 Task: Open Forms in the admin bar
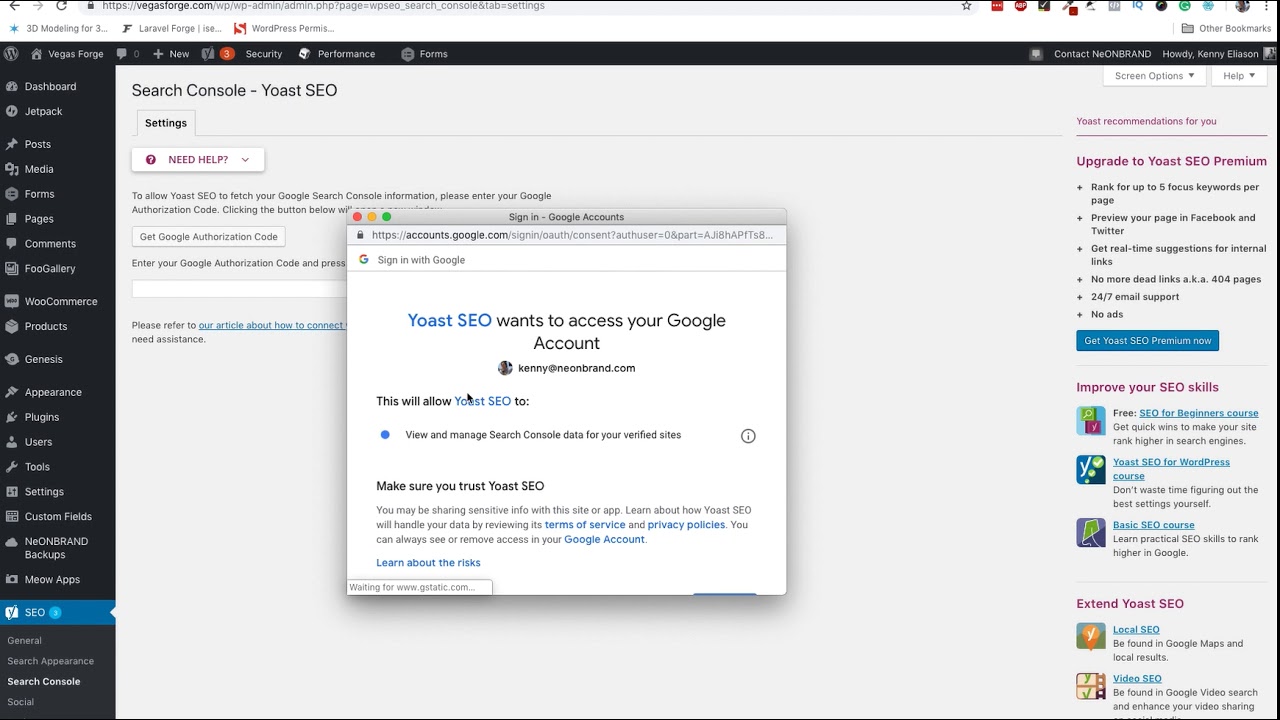pyautogui.click(x=424, y=54)
